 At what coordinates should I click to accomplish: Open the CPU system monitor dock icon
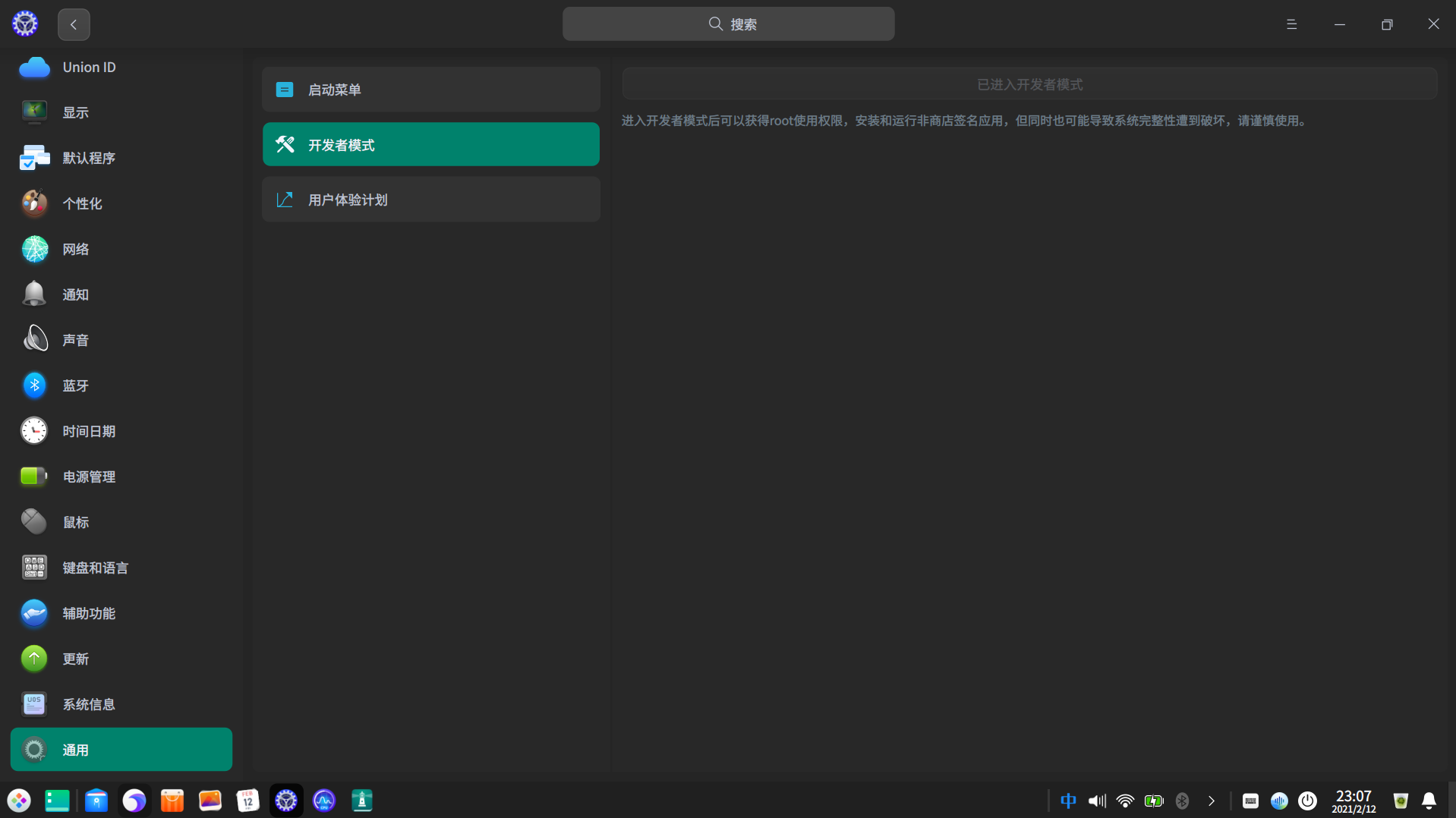324,801
